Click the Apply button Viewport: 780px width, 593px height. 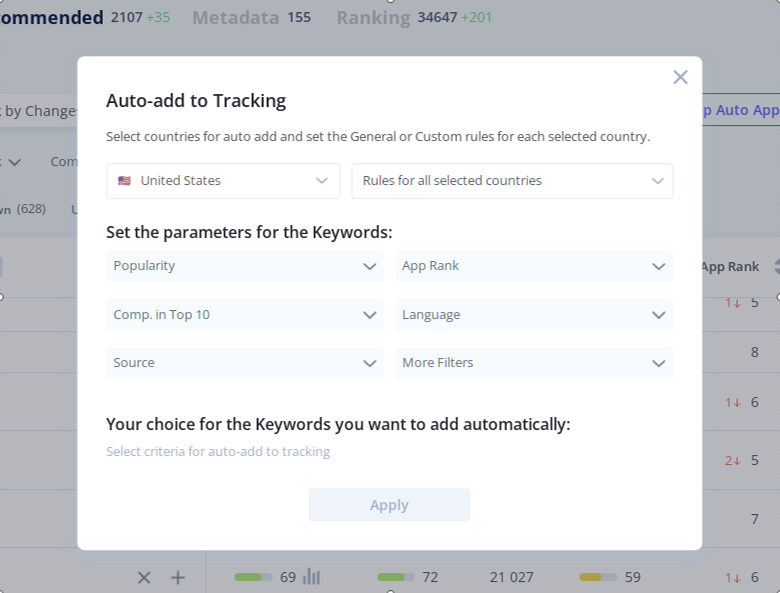(x=389, y=505)
